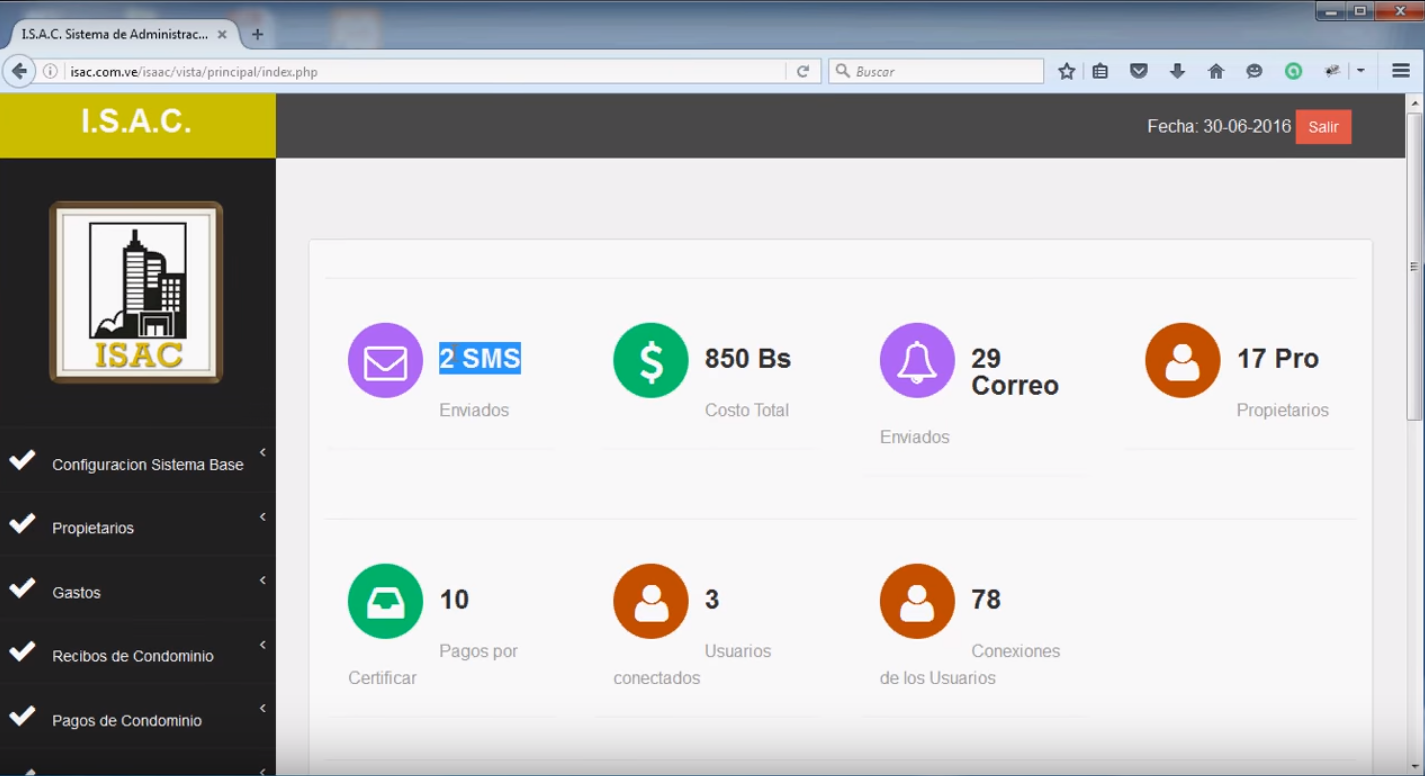Image resolution: width=1425 pixels, height=776 pixels.
Task: Click the red Salir button
Action: coord(1323,127)
